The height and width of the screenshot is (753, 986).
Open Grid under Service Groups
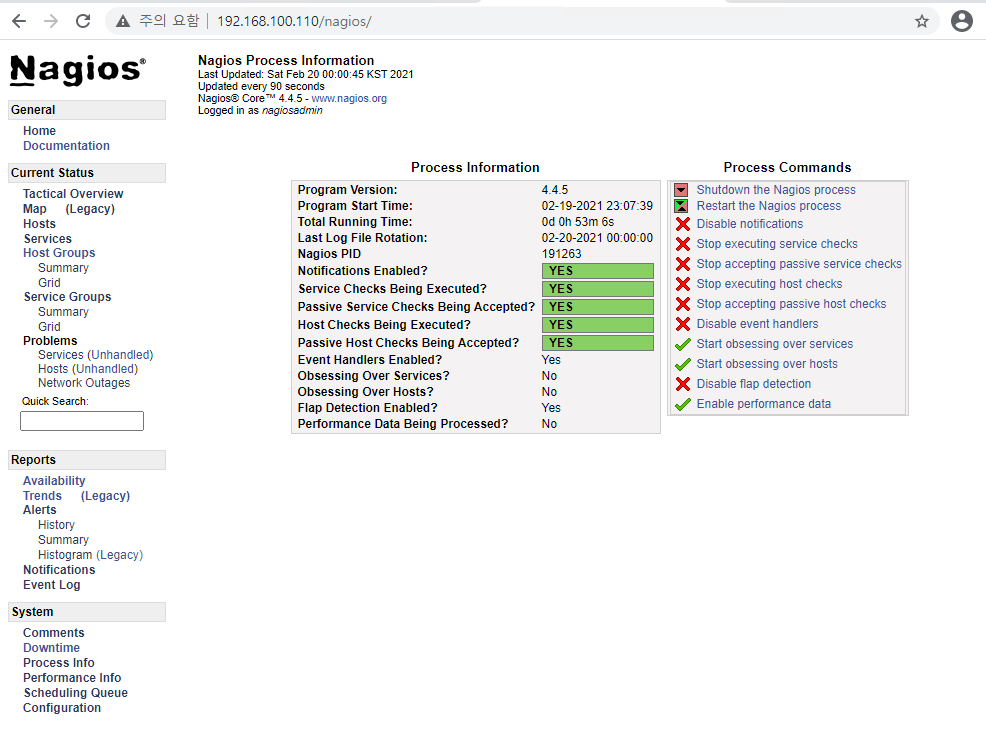(x=49, y=327)
